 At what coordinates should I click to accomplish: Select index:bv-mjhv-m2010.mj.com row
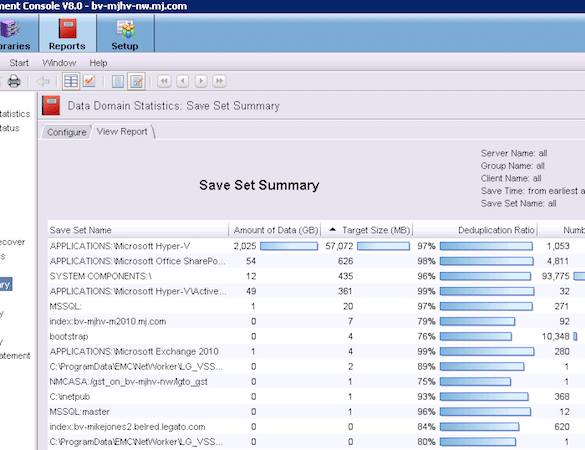click(x=316, y=321)
